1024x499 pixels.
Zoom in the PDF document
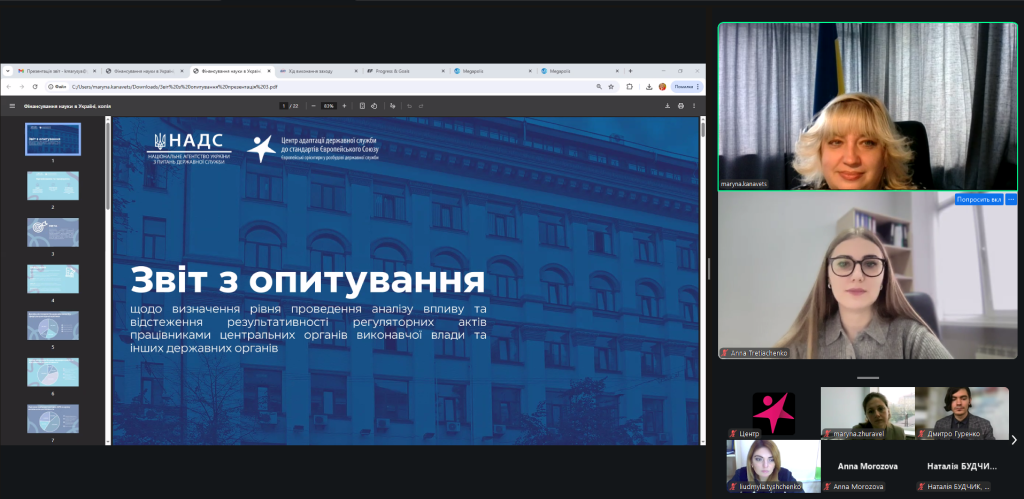click(x=345, y=105)
